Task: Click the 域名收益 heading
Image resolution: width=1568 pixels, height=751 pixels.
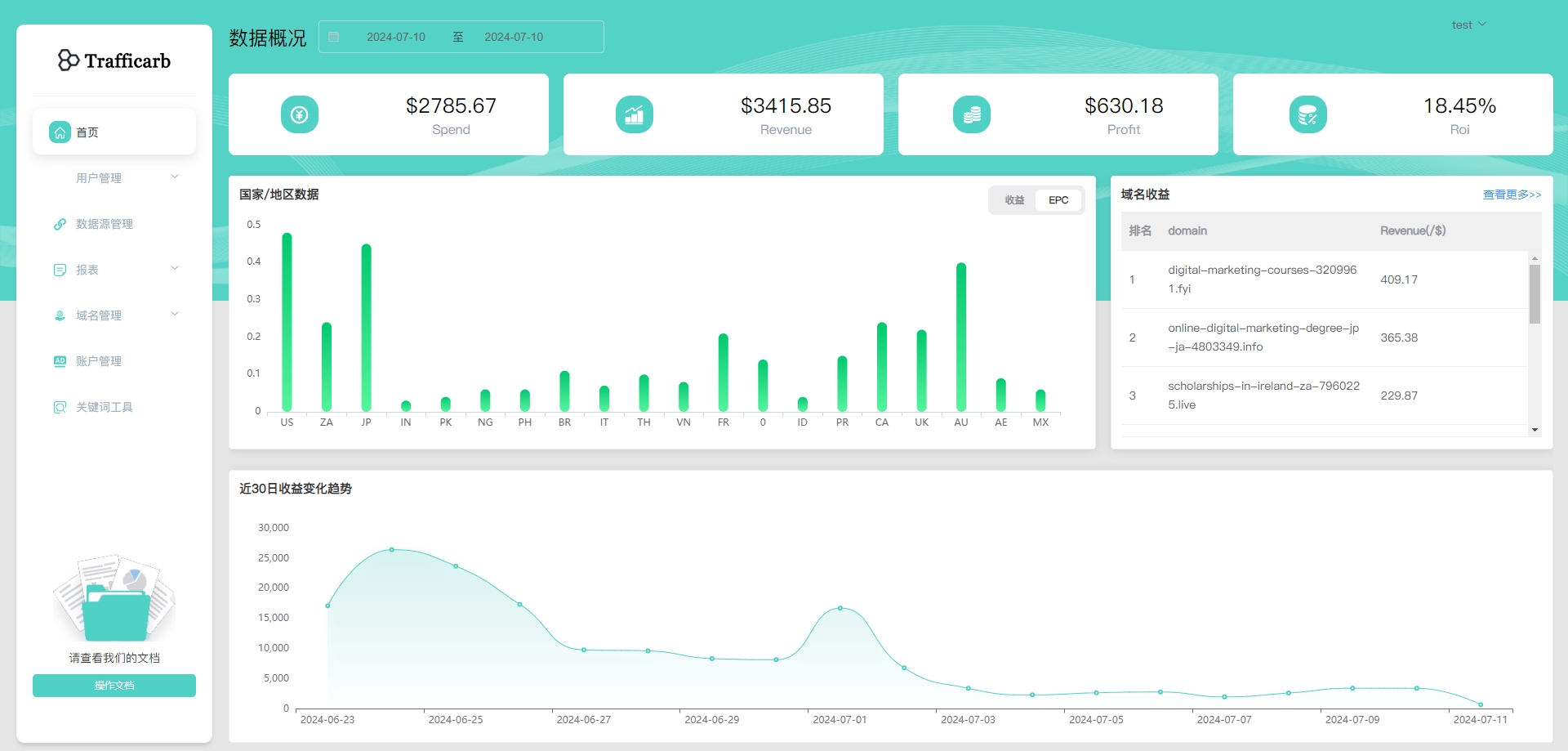Action: click(1145, 194)
